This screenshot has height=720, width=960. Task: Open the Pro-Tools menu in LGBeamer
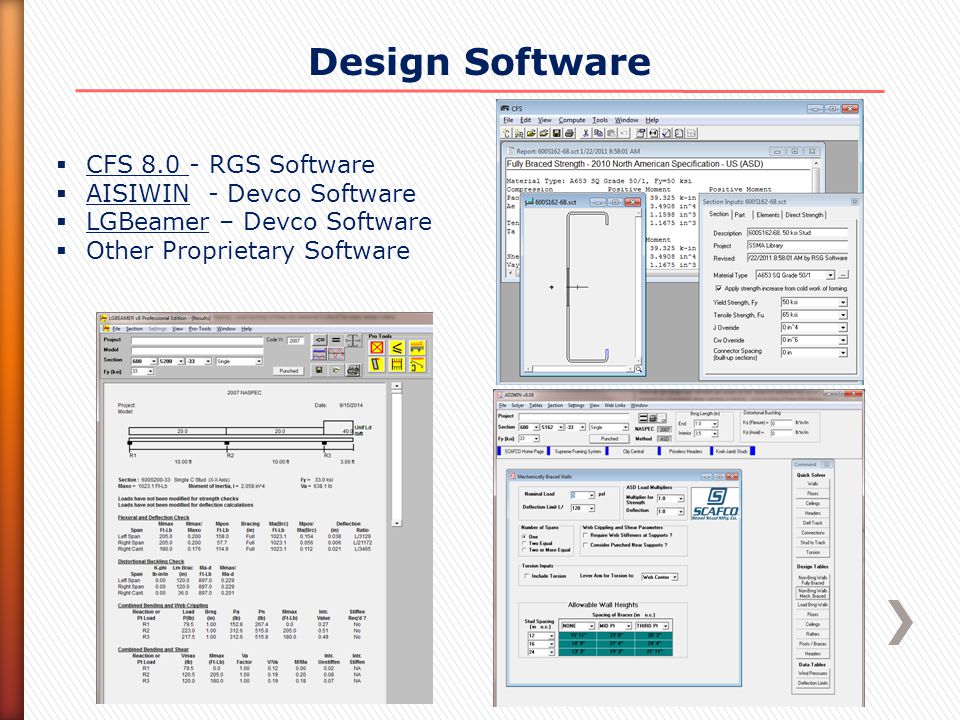point(200,329)
